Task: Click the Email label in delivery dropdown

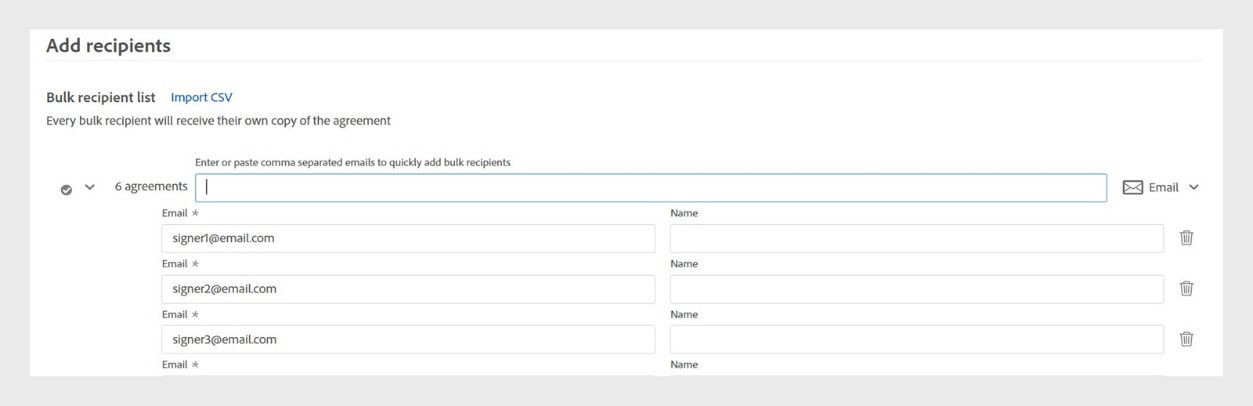Action: (x=1163, y=187)
